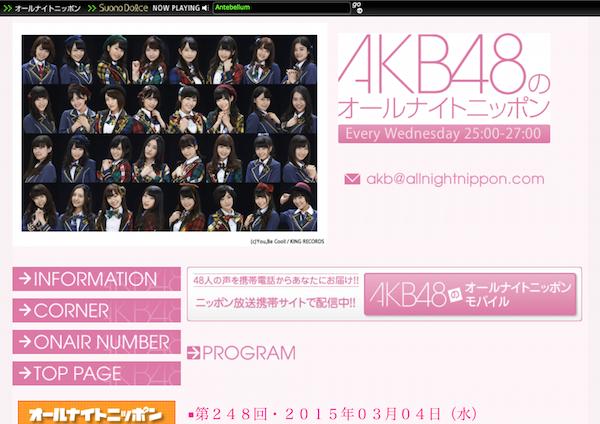
Task: Click the envelope mail icon
Action: point(352,179)
